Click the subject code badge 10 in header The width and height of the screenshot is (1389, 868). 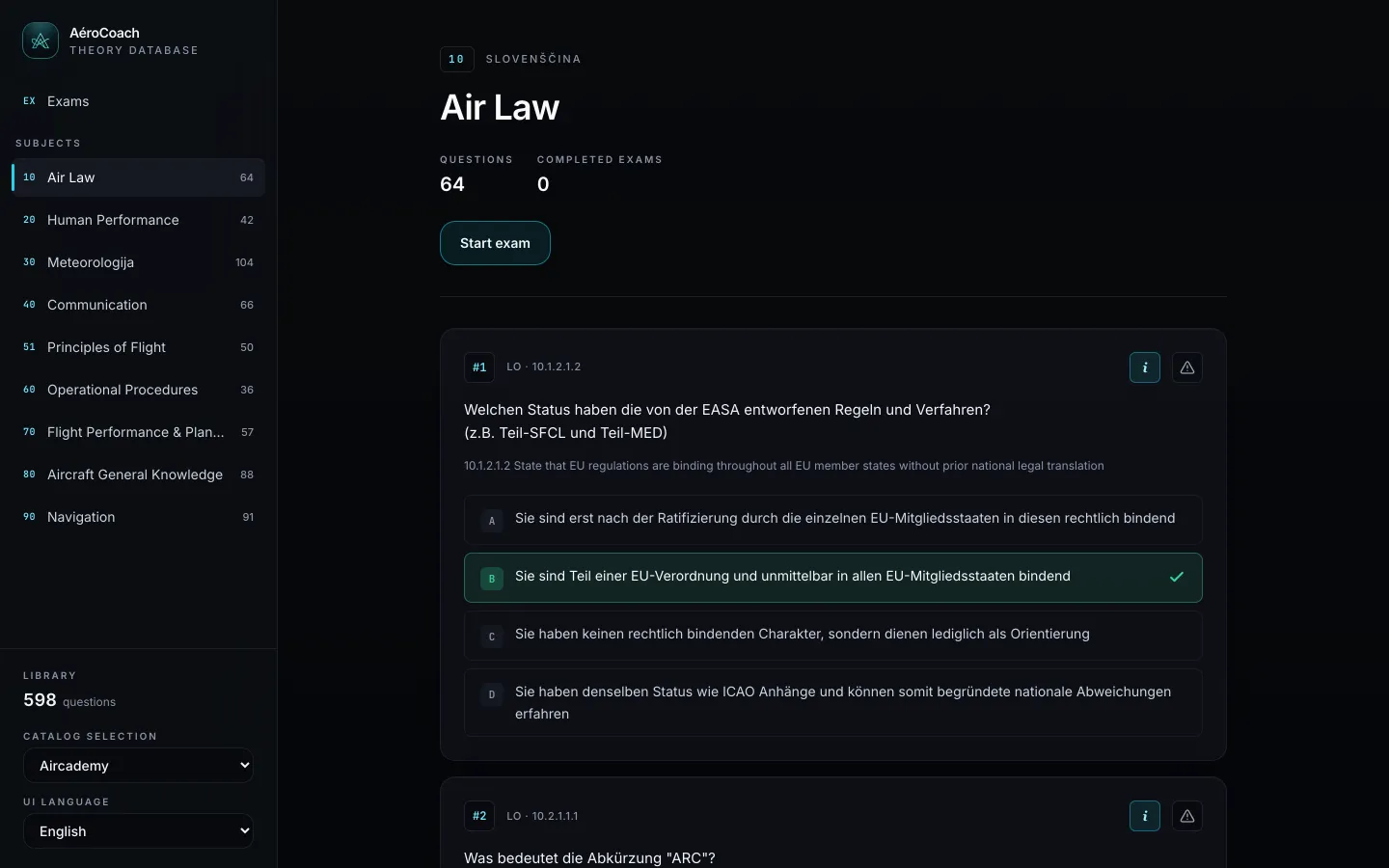[456, 59]
